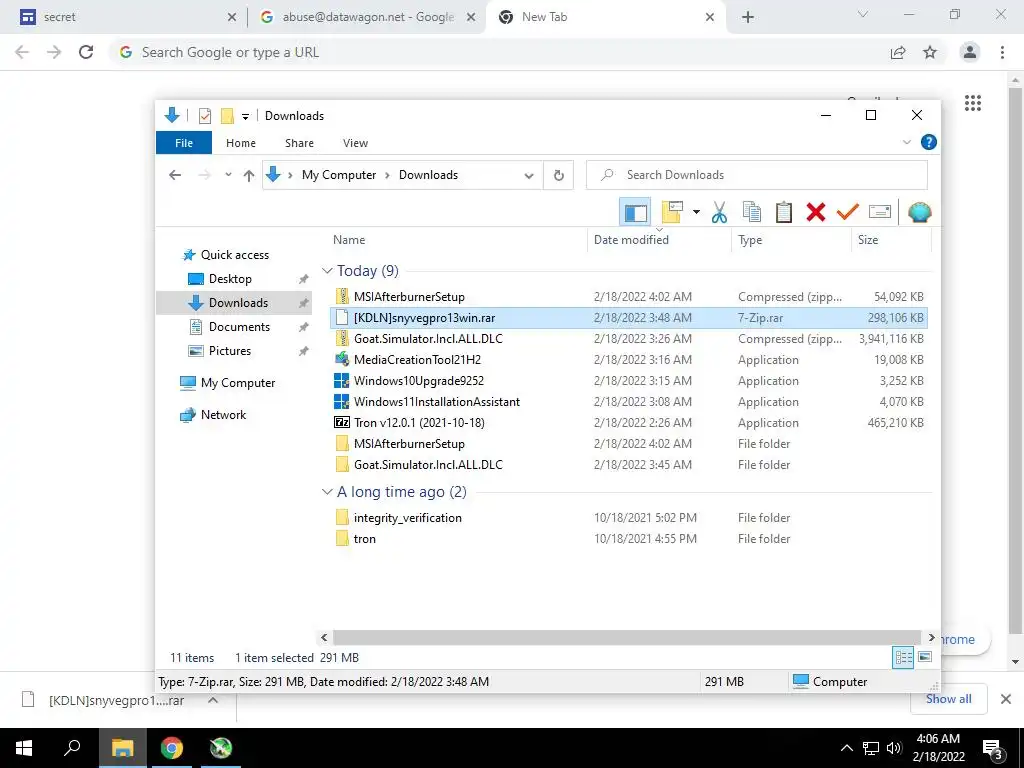Collapse the Today (9) group
Image resolution: width=1024 pixels, height=768 pixels.
(x=327, y=270)
